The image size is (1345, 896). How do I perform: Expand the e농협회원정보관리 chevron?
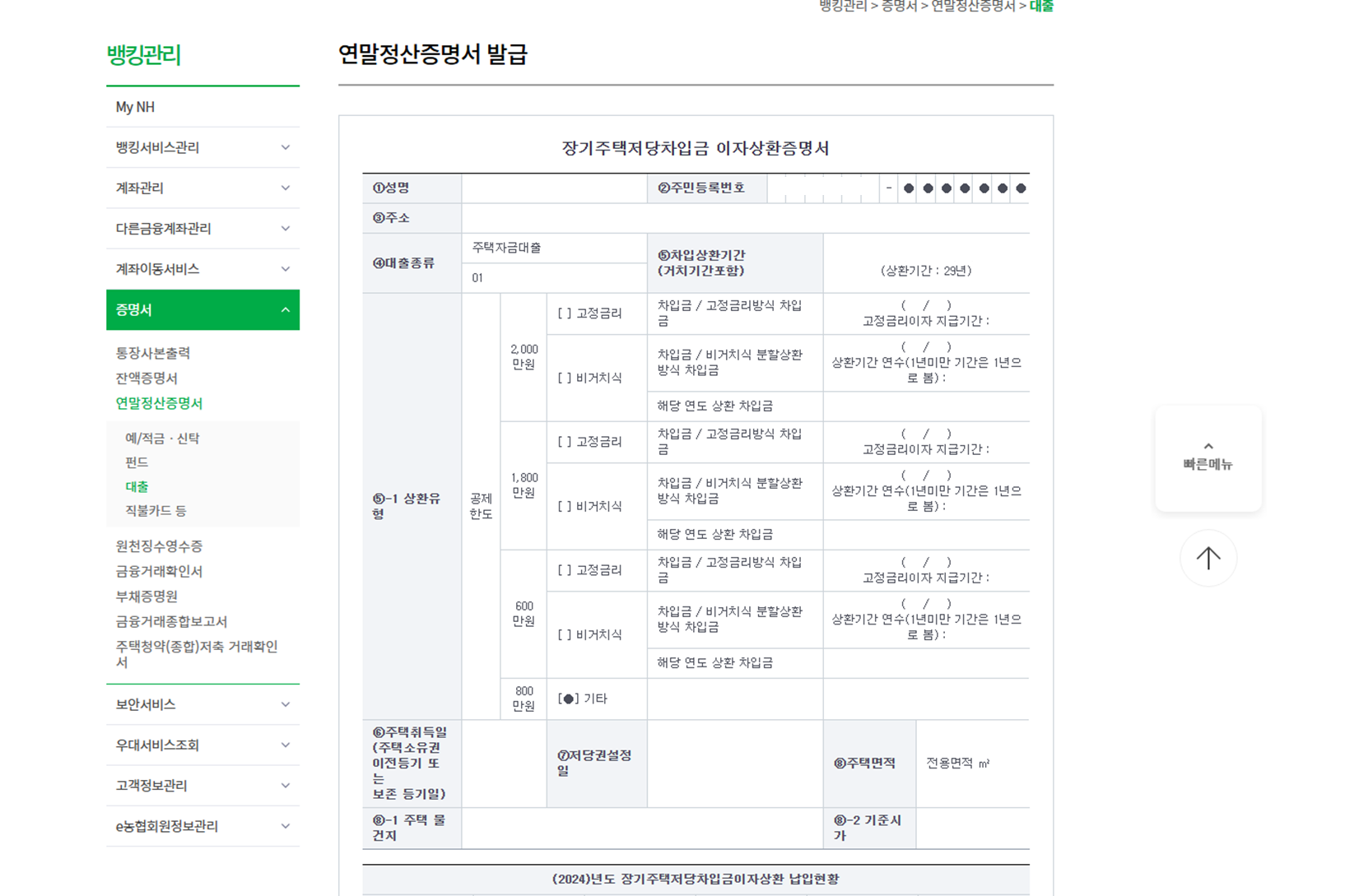[285, 826]
